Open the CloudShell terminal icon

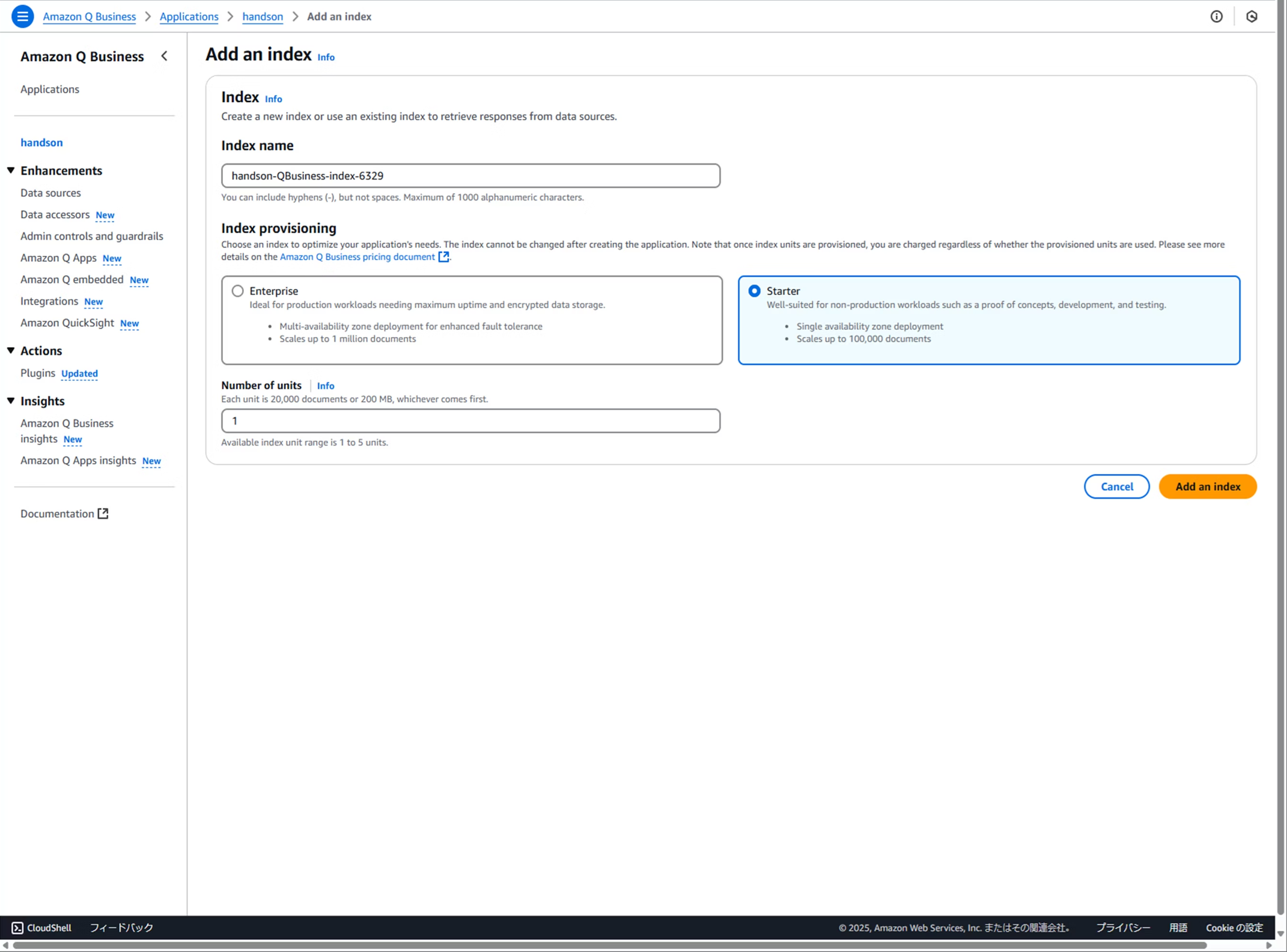(x=17, y=927)
